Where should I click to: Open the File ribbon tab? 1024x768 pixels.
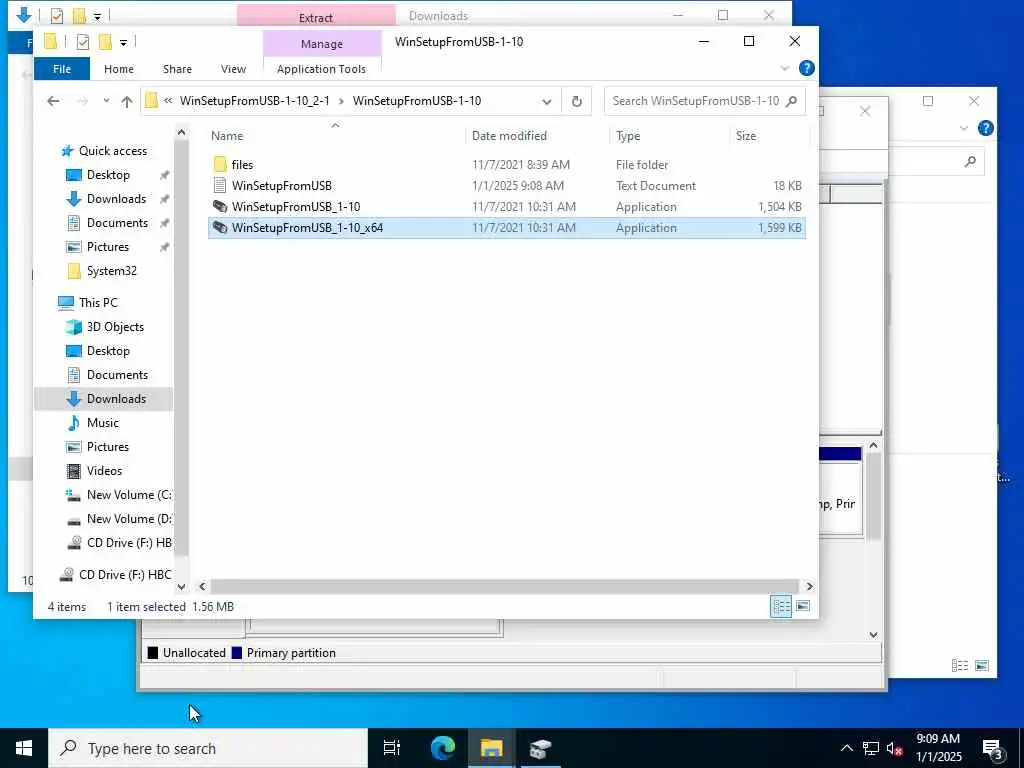[x=62, y=69]
